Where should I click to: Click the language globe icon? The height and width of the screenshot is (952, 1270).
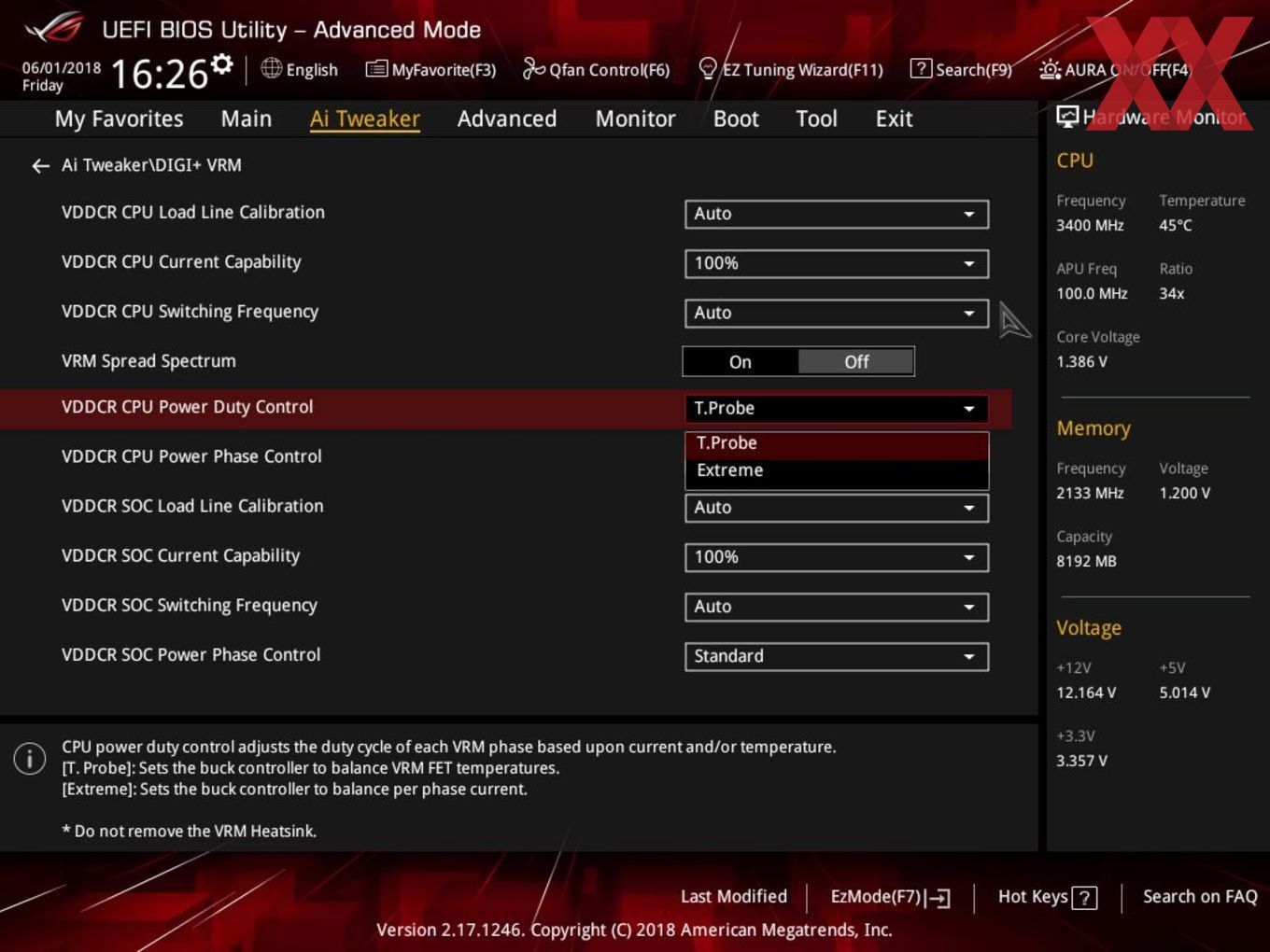[x=271, y=68]
